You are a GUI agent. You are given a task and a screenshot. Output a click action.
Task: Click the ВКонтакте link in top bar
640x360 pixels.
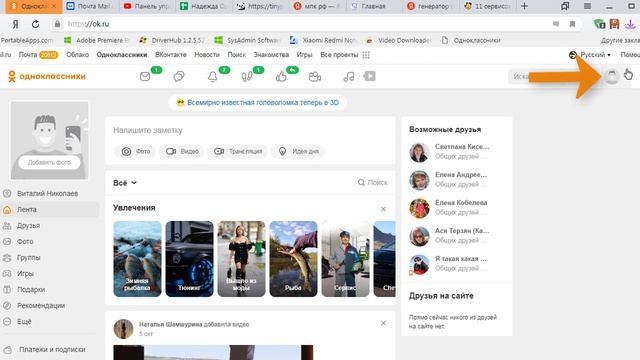(171, 55)
